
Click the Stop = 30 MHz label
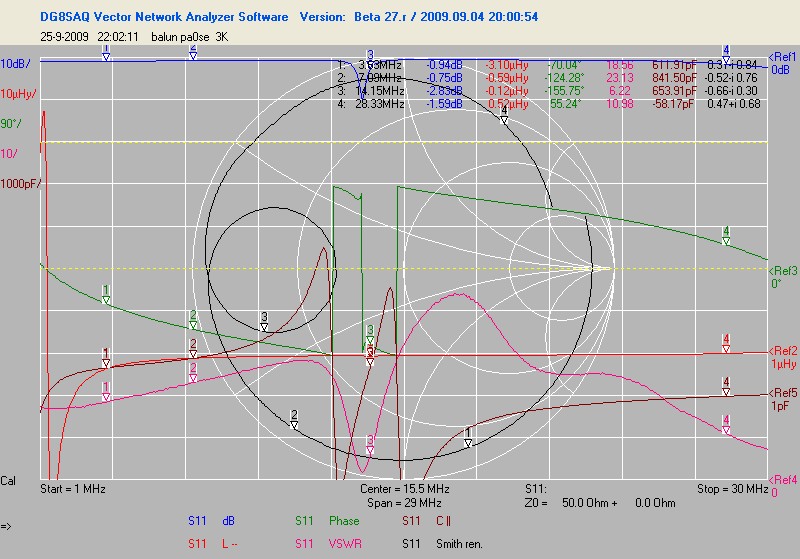point(733,489)
